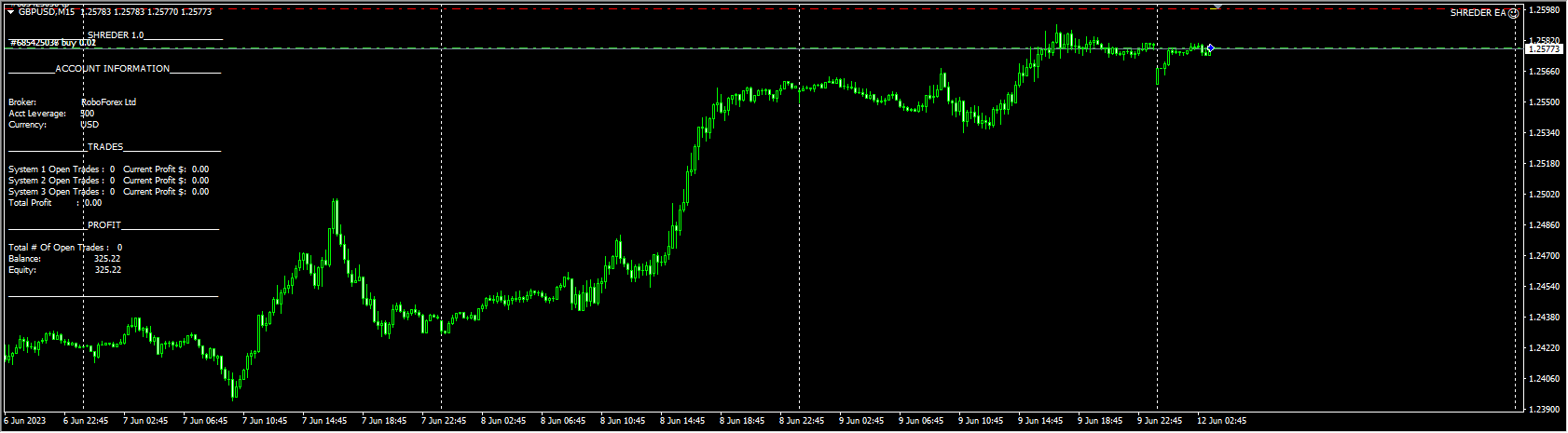Click the 1.25020 price scale label
1568x433 pixels.
(x=1545, y=195)
